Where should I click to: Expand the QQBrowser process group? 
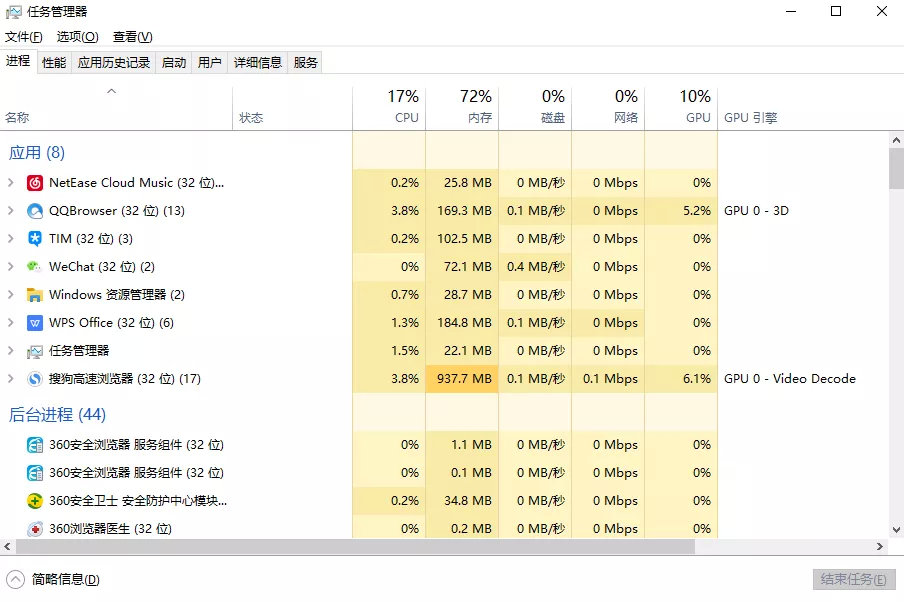(x=10, y=211)
